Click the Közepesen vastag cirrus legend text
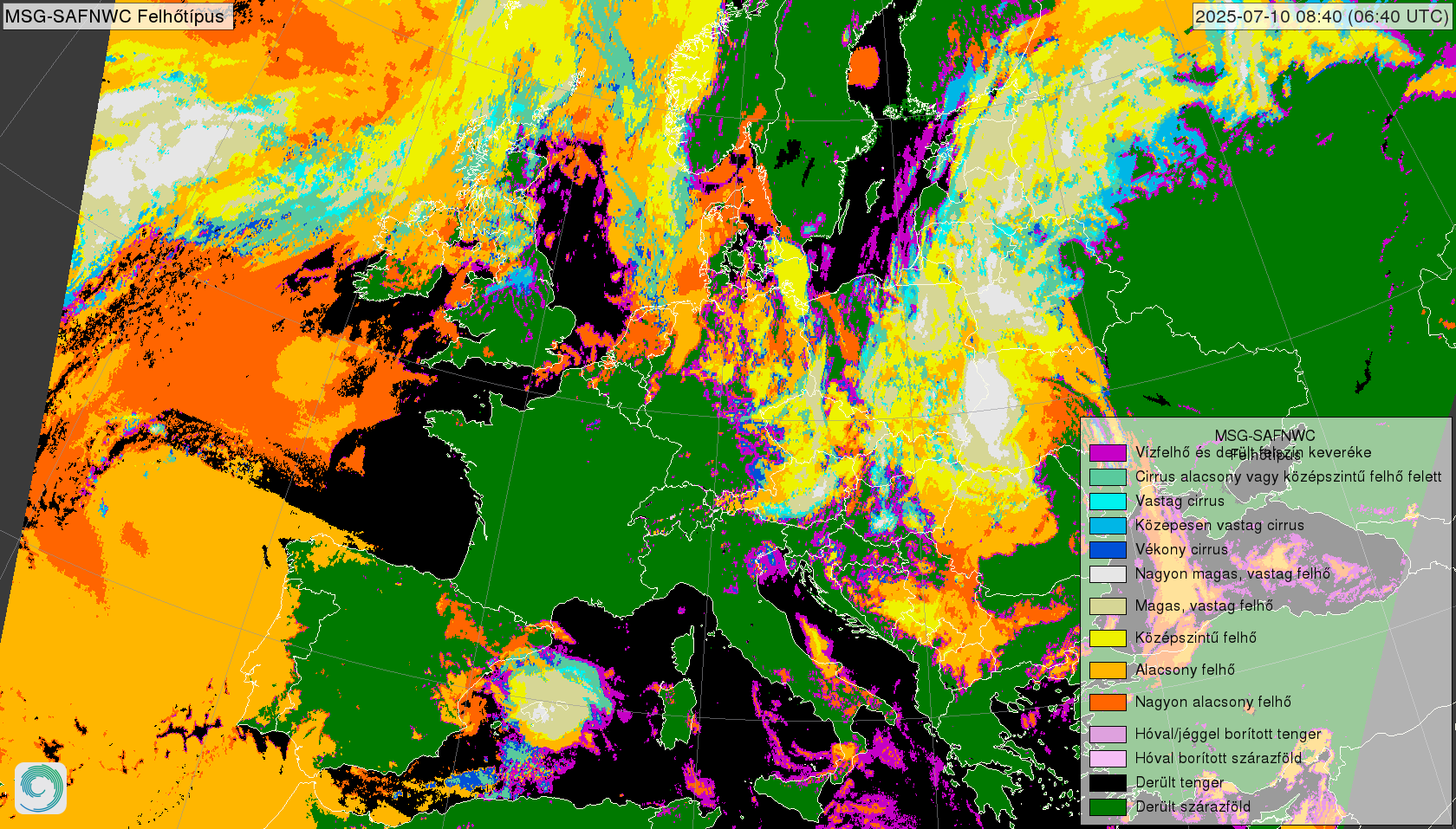The width and height of the screenshot is (1456, 829). 1219,525
